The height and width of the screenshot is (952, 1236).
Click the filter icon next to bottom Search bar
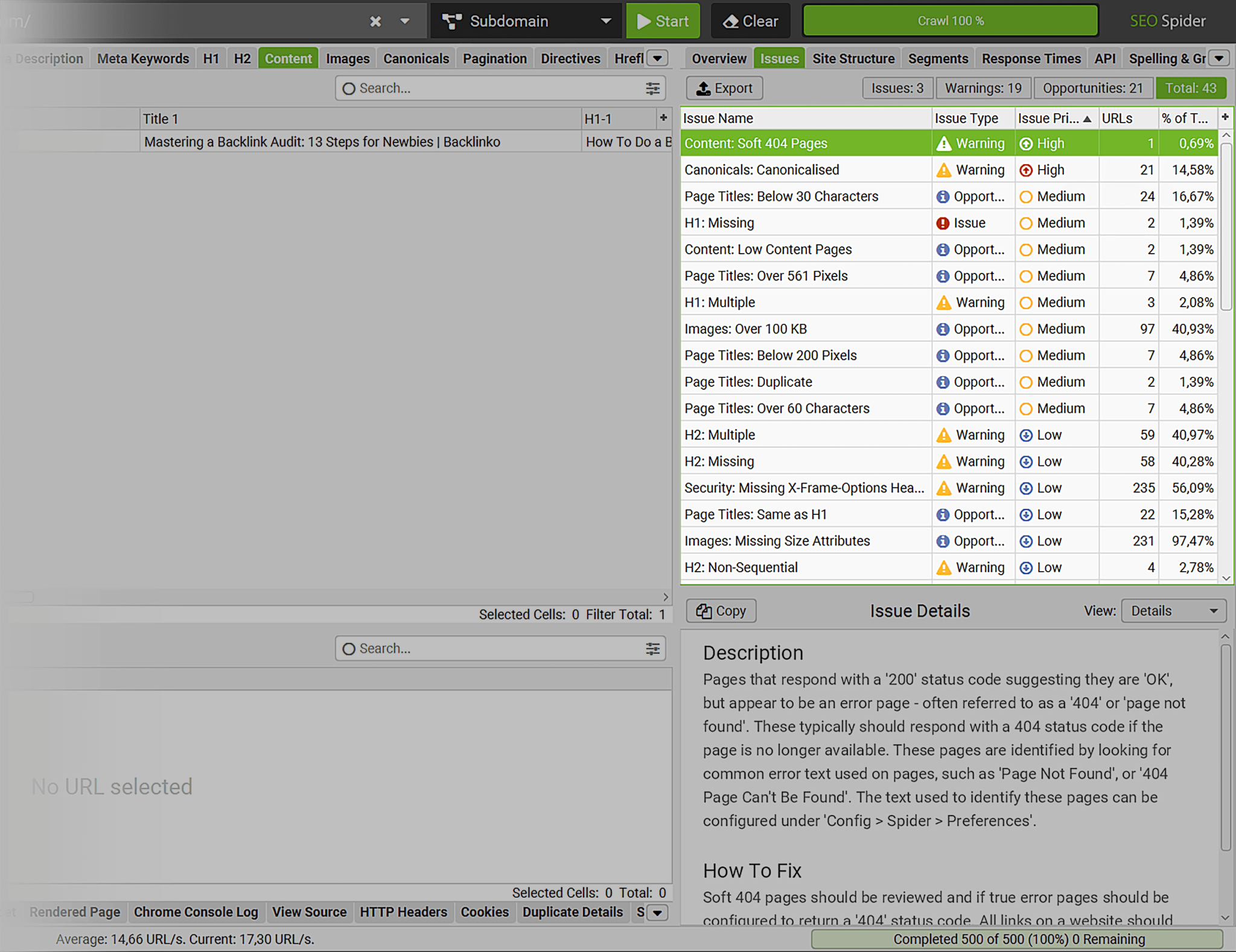[654, 648]
